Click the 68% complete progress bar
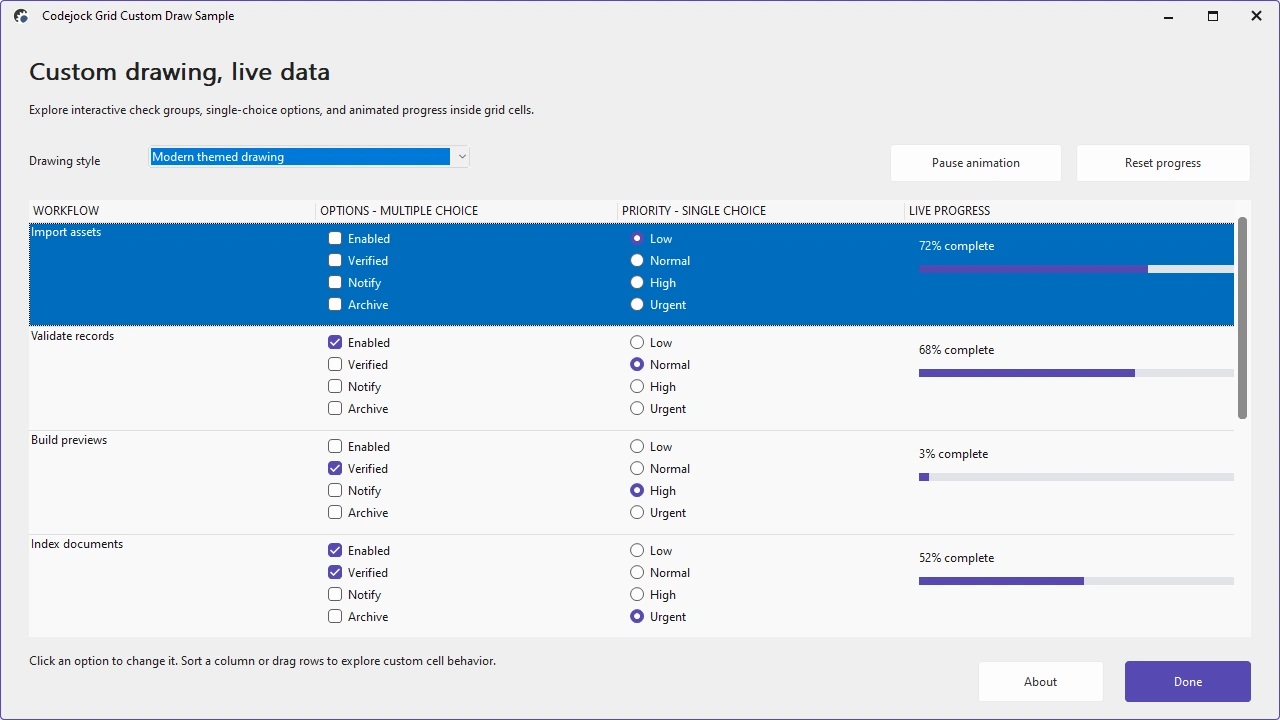Viewport: 1280px width, 720px height. point(1076,373)
